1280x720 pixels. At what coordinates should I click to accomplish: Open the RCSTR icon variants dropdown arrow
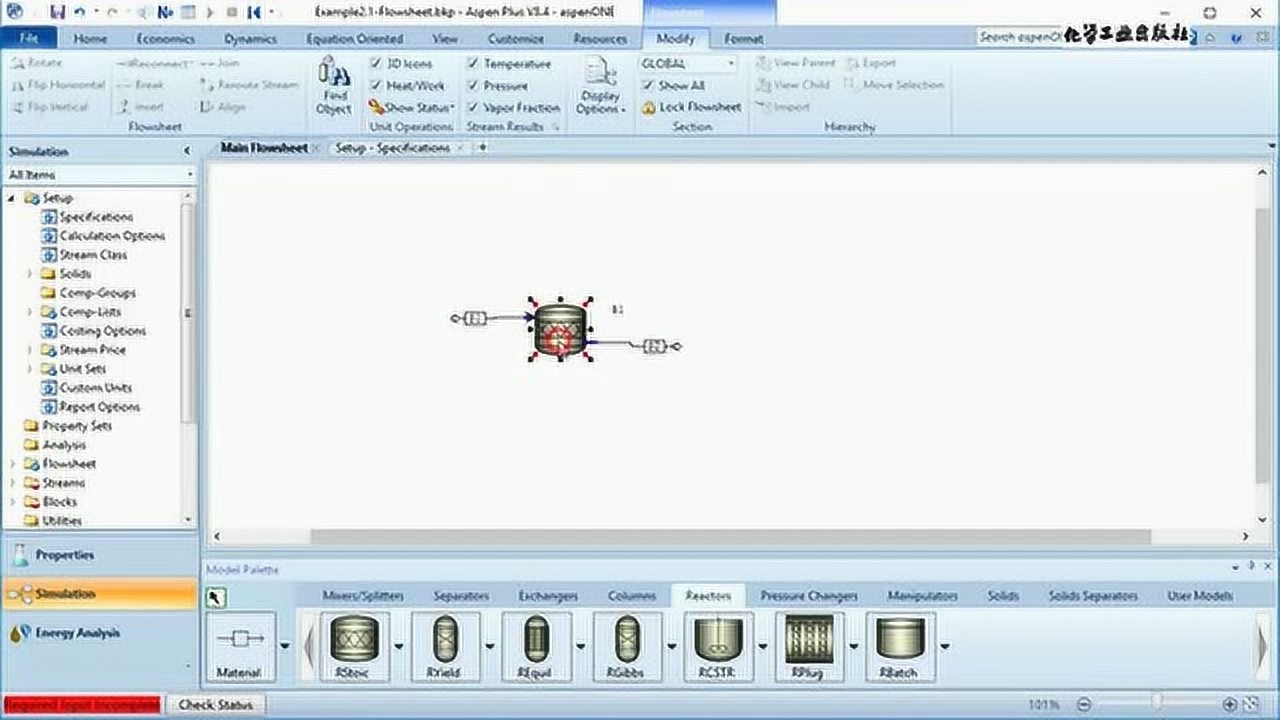(762, 647)
